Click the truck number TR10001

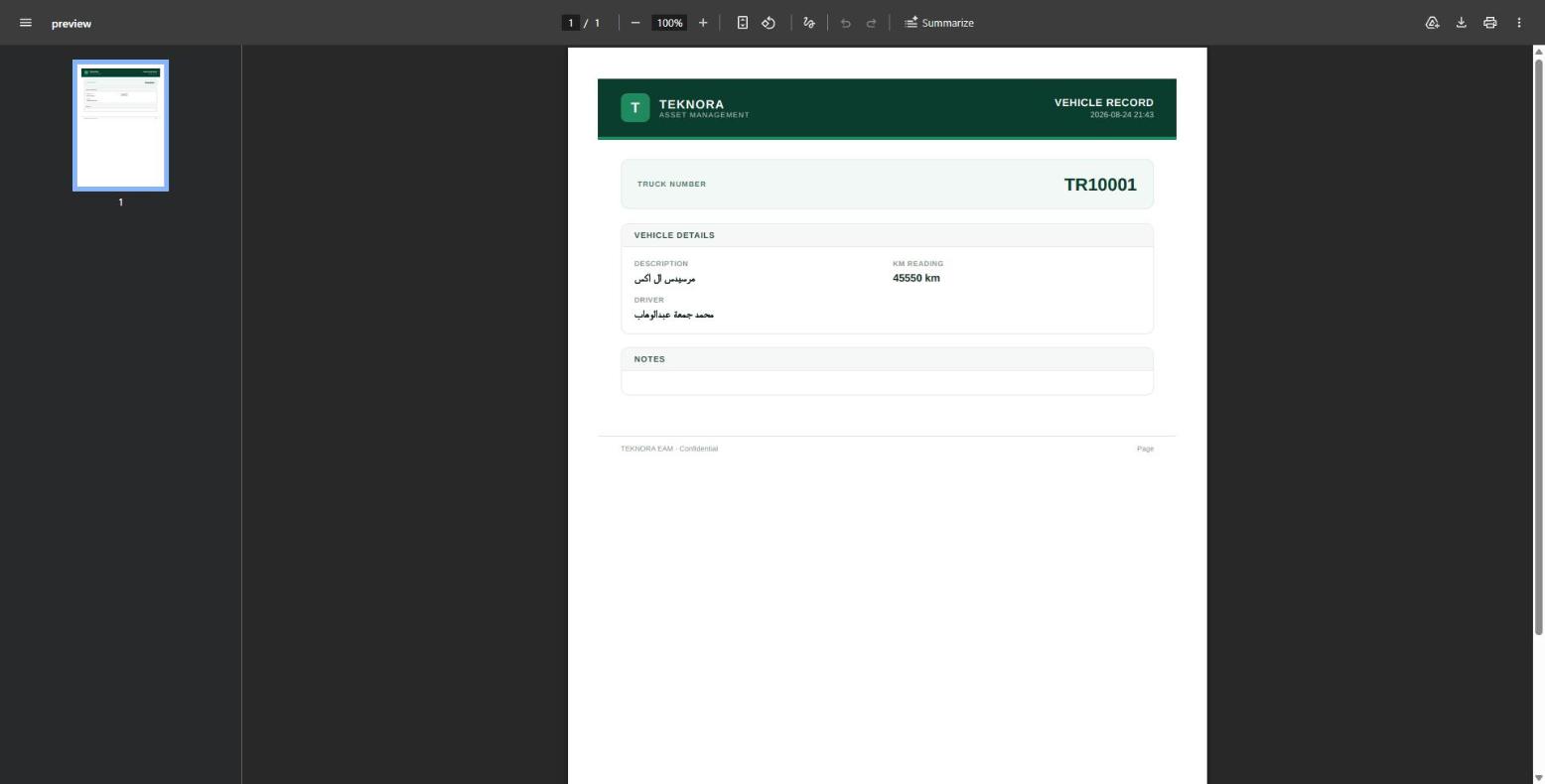(x=1100, y=185)
